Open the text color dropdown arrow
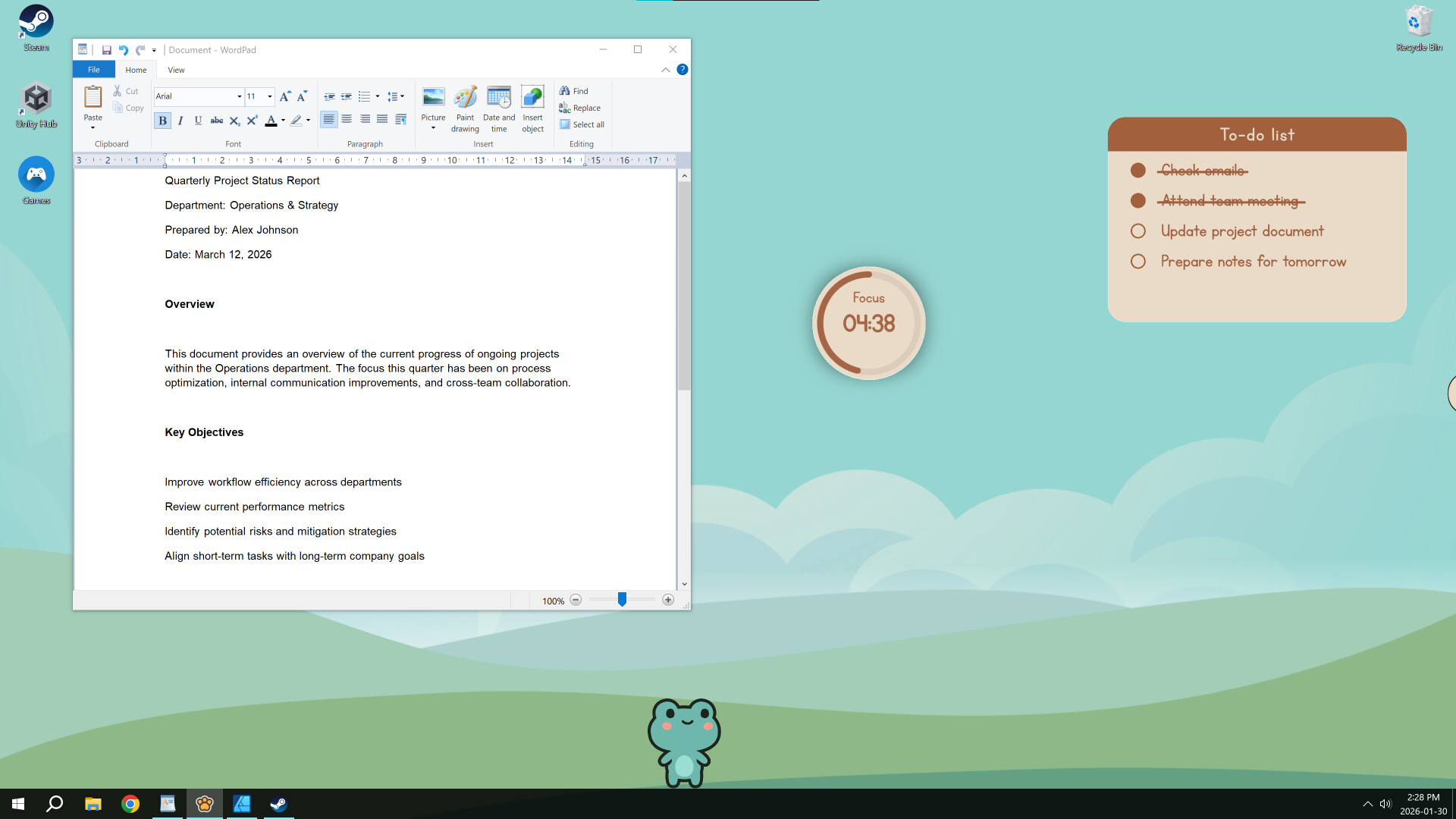Screen dimensions: 1456x819 click(281, 119)
